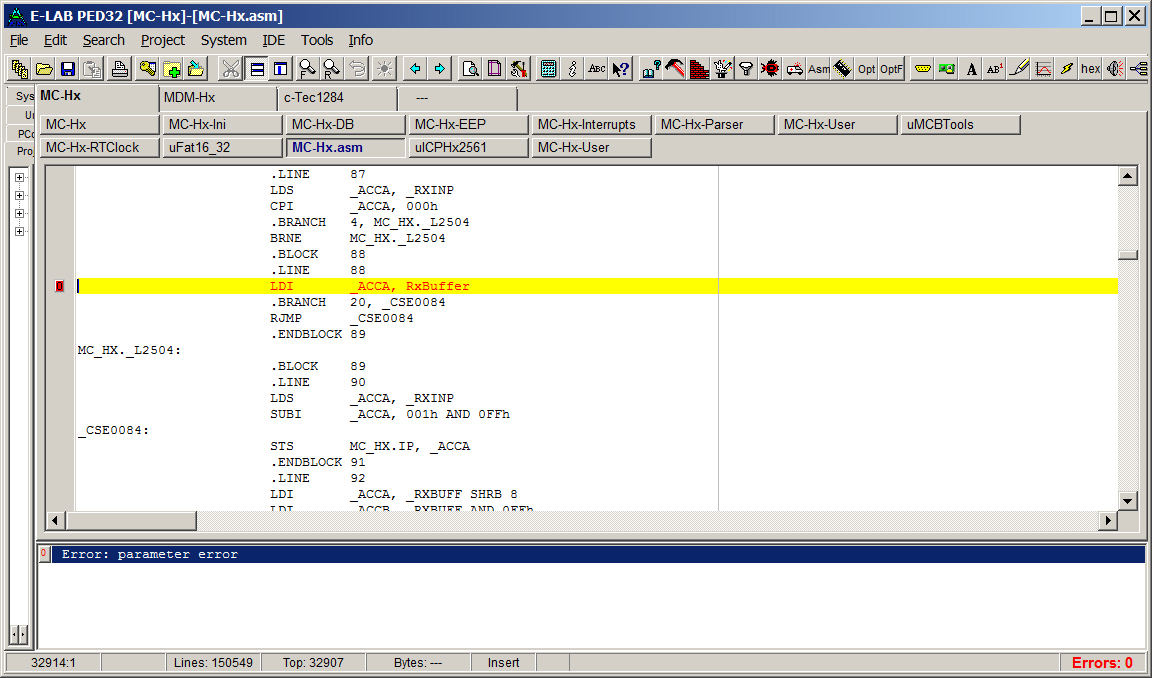This screenshot has width=1152, height=678.
Task: Click the cyan right arrow icon
Action: point(439,69)
